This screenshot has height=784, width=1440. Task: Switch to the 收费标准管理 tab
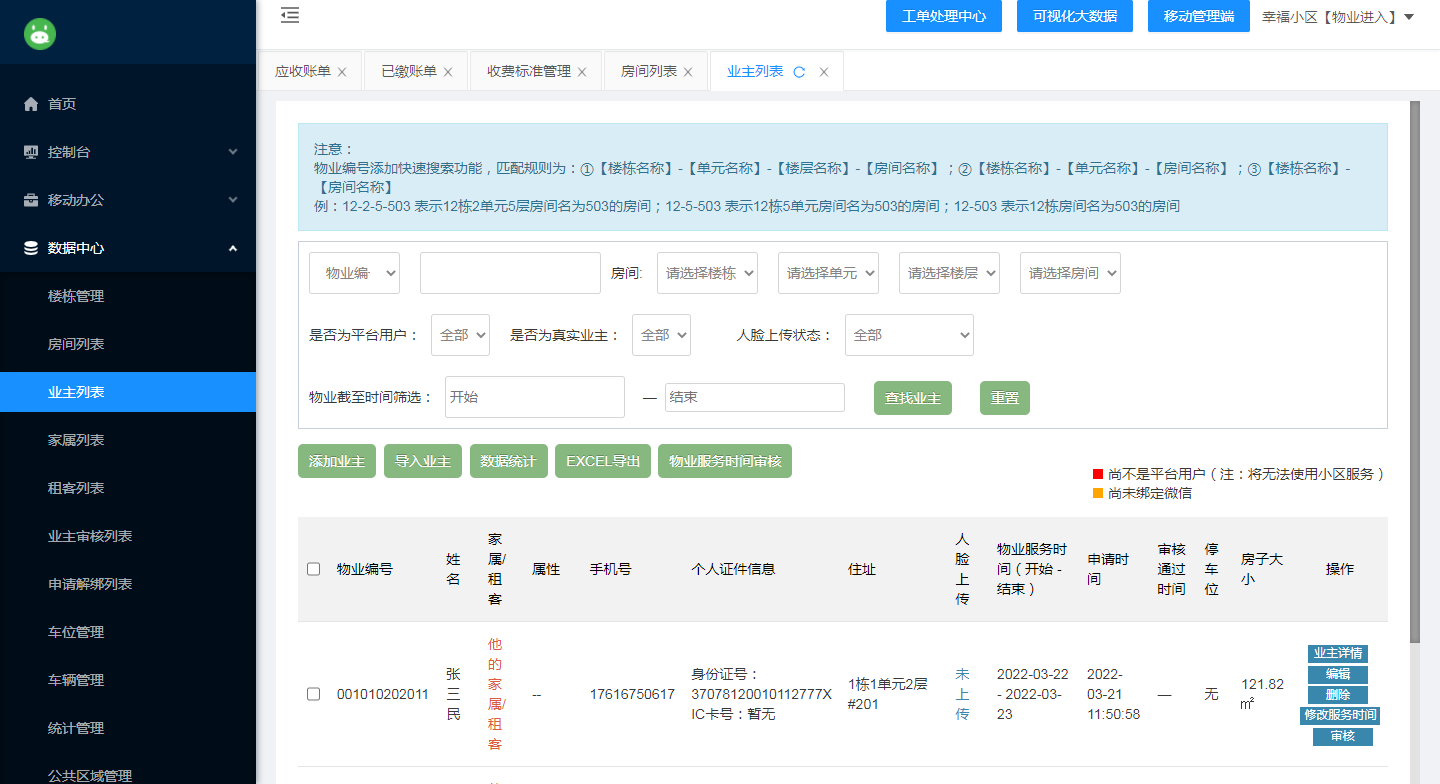pyautogui.click(x=529, y=72)
